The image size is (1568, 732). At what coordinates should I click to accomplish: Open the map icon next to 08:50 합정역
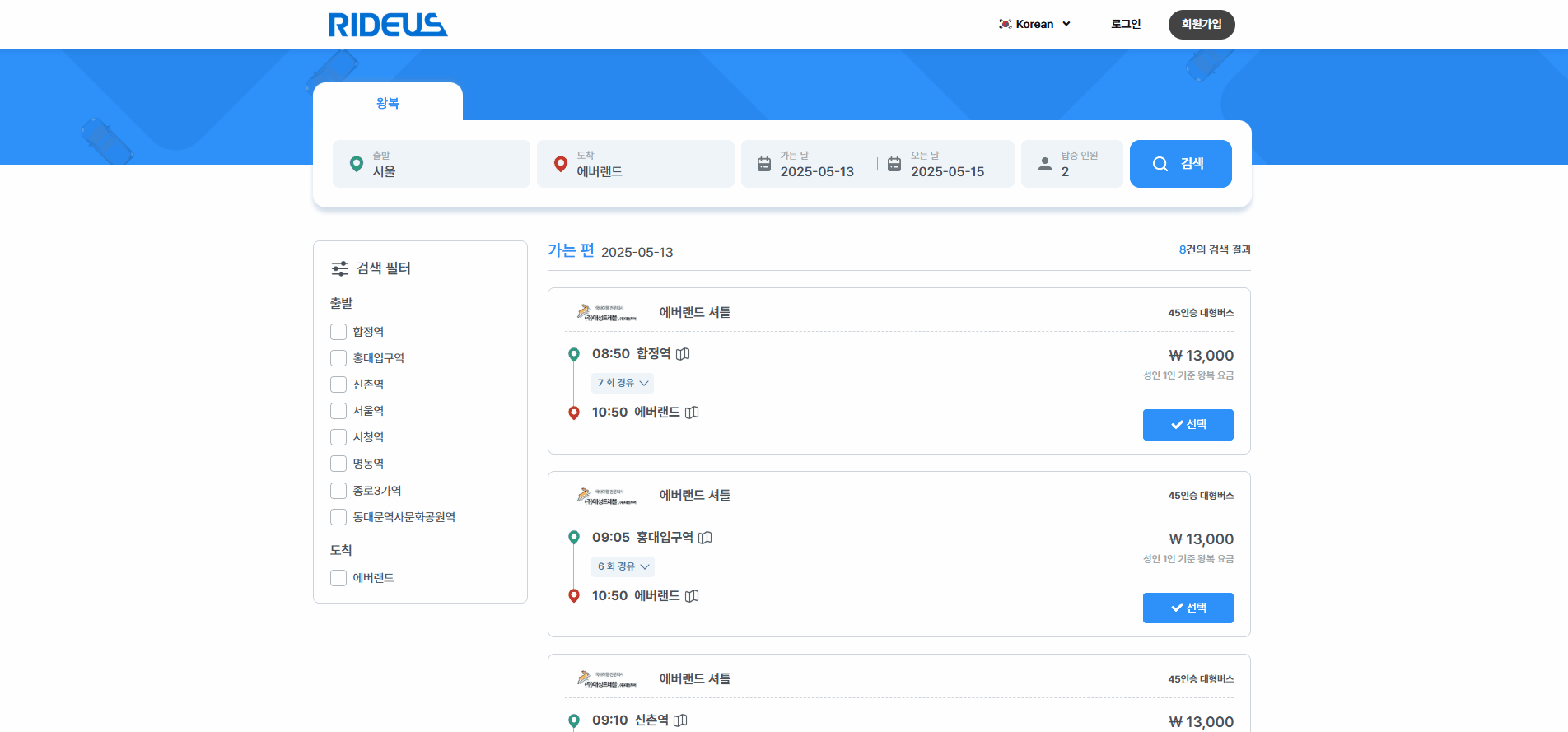tap(683, 354)
